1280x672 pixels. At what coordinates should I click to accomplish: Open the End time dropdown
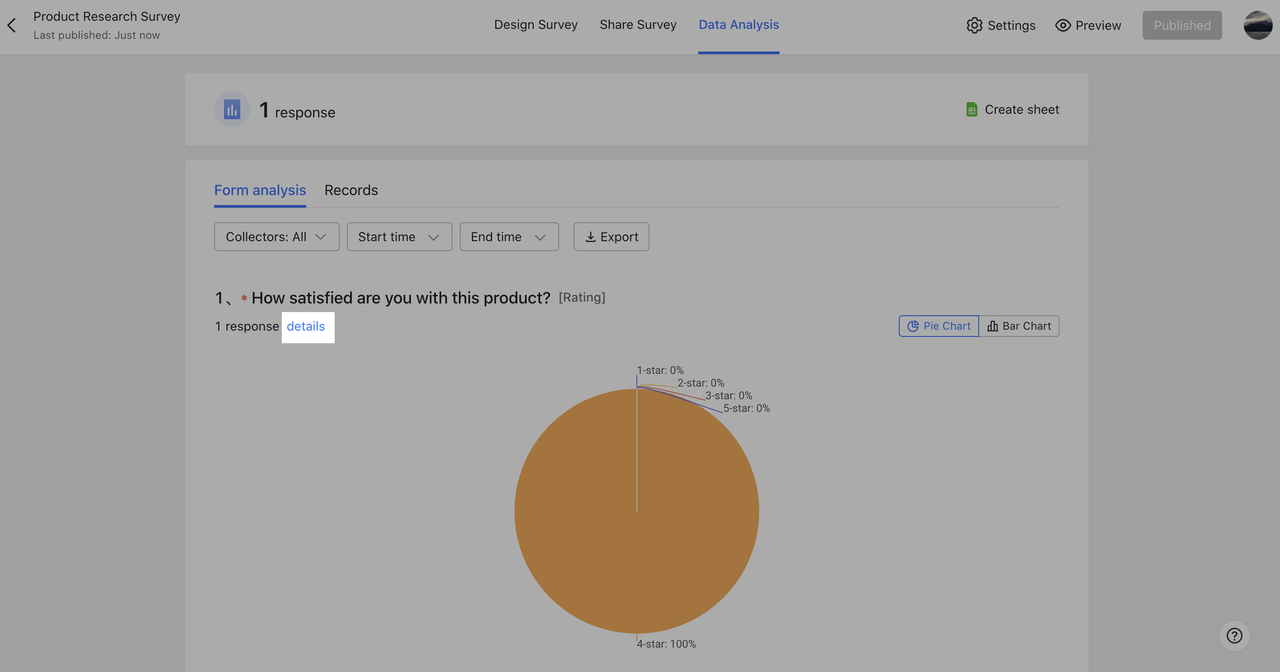pyautogui.click(x=509, y=237)
